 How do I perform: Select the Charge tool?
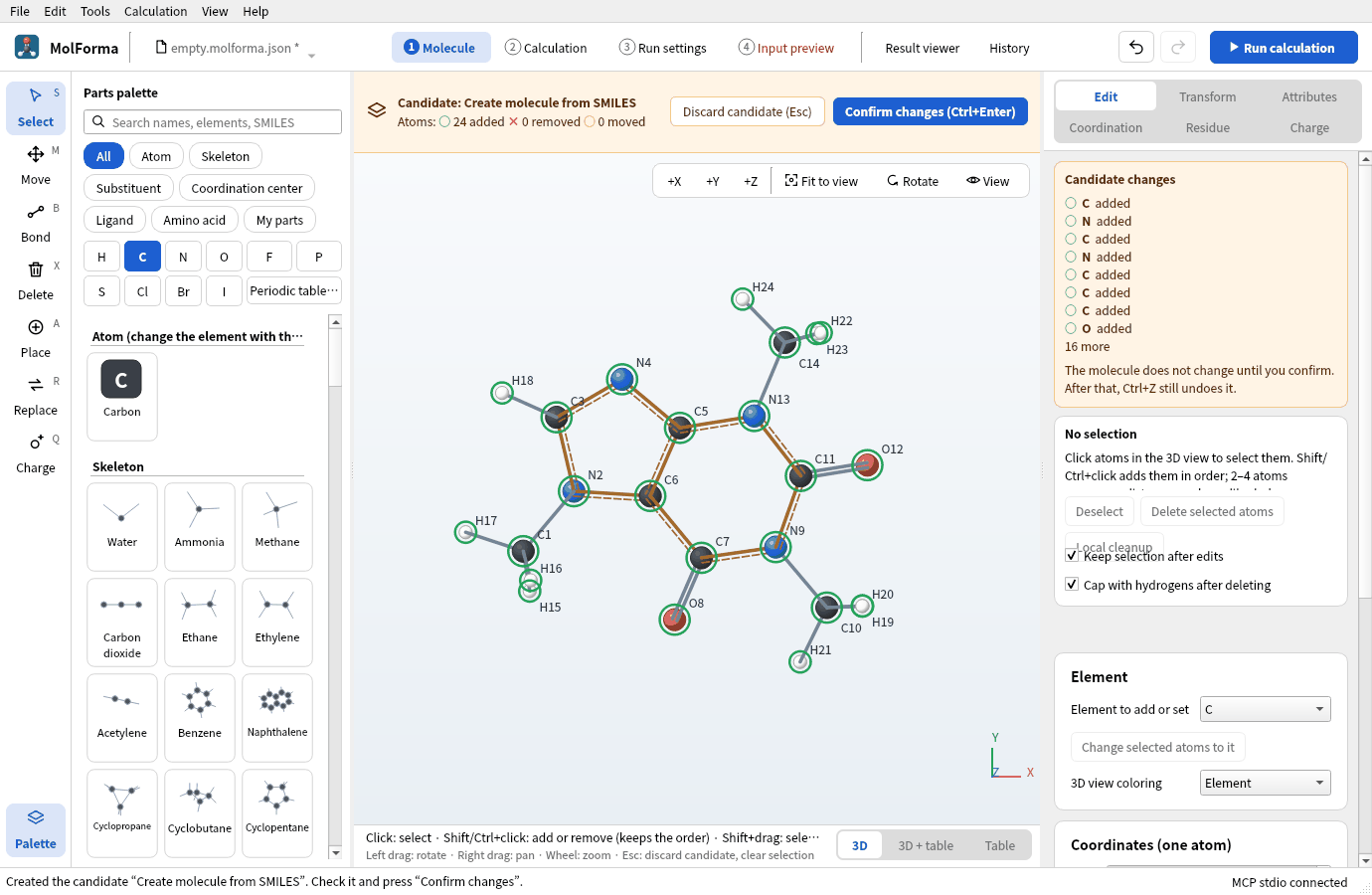coord(36,453)
